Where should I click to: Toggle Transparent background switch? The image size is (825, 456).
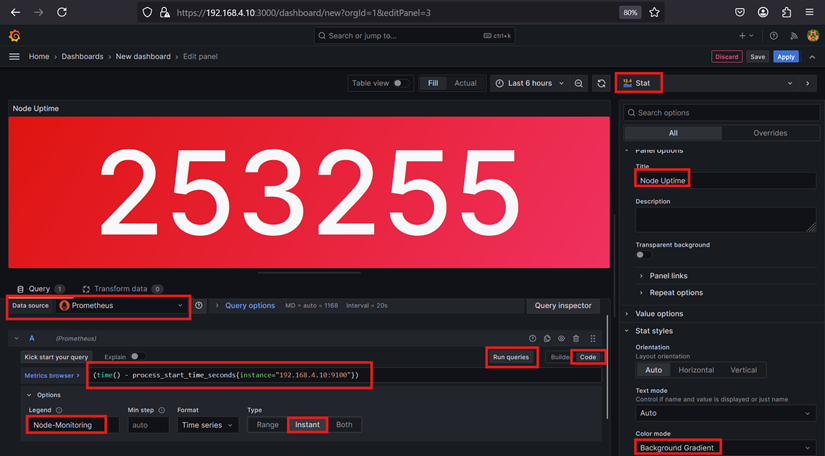pyautogui.click(x=643, y=255)
